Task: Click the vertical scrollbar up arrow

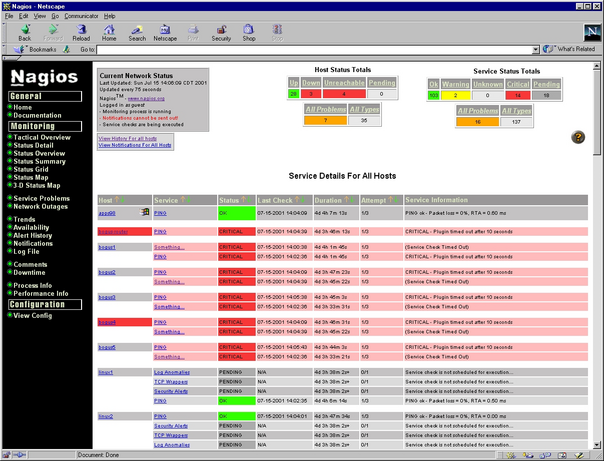Action: [x=597, y=66]
